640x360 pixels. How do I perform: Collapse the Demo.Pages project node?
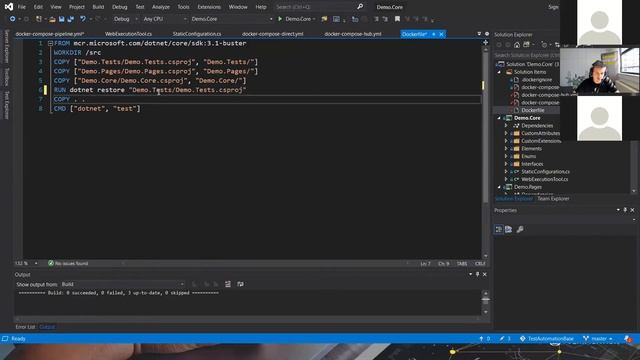point(499,187)
